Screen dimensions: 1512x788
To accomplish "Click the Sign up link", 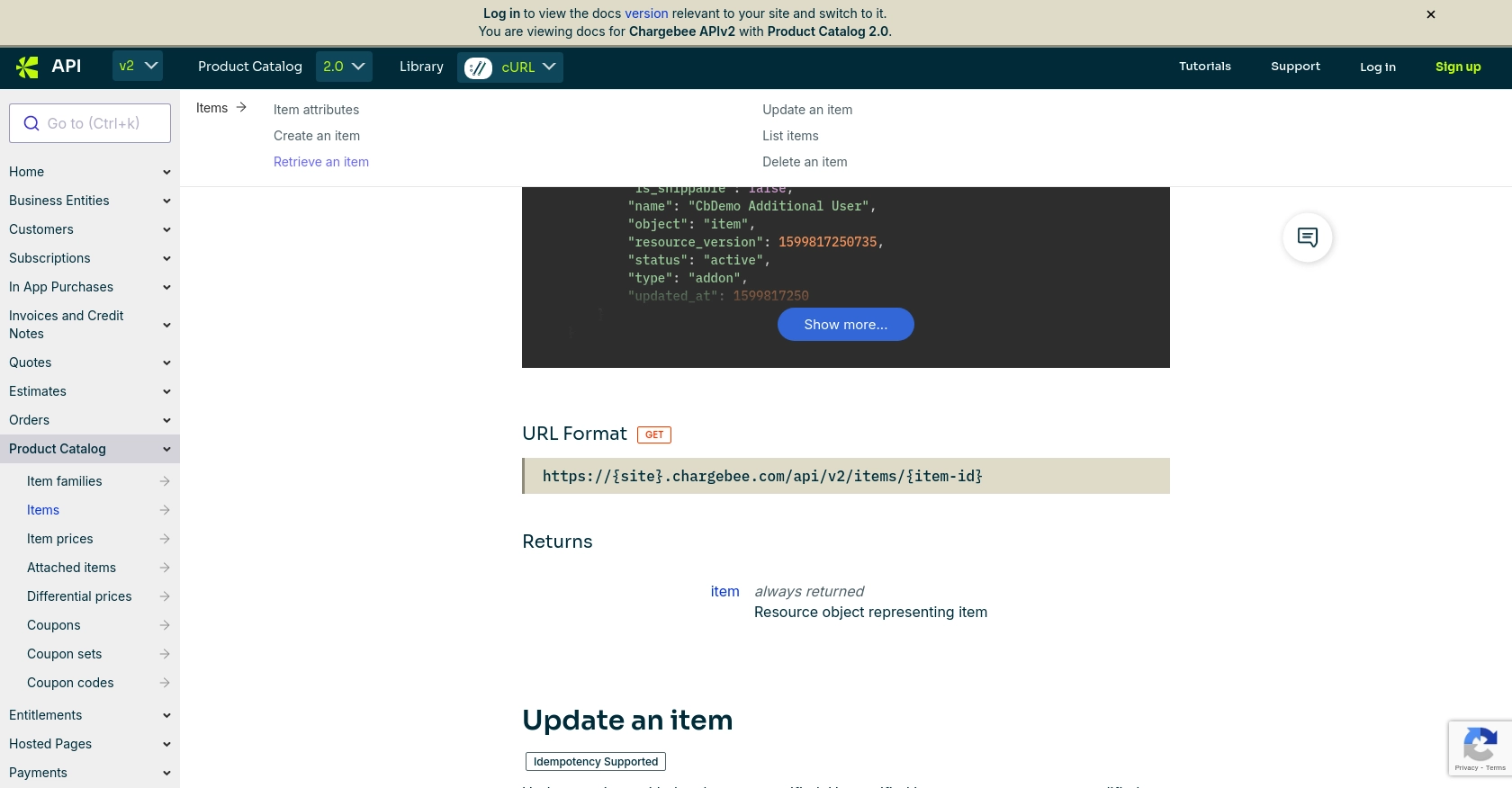I will tap(1458, 67).
